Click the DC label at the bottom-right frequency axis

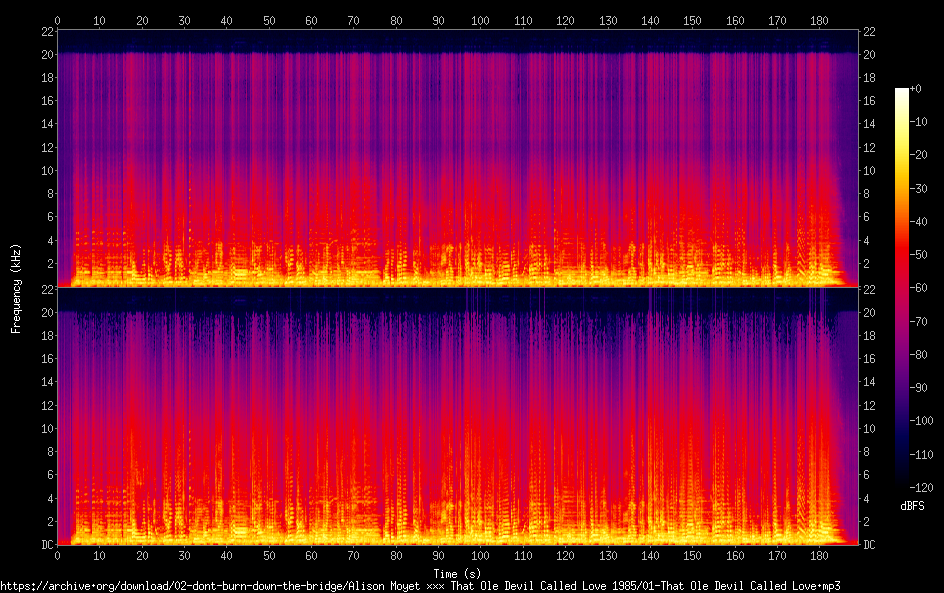pos(870,545)
